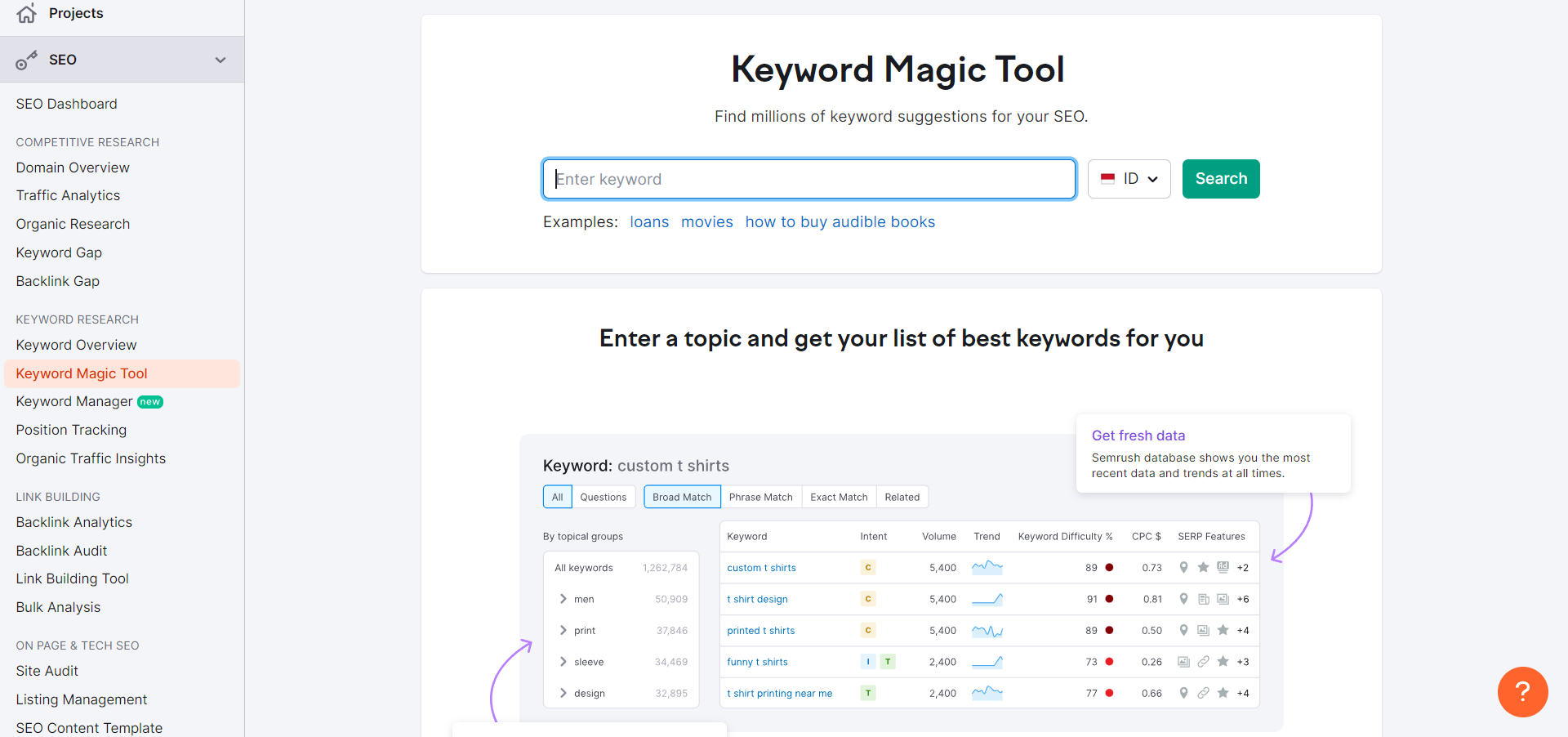Image resolution: width=1568 pixels, height=737 pixels.
Task: Expand the 'design' topical group
Action: [563, 693]
